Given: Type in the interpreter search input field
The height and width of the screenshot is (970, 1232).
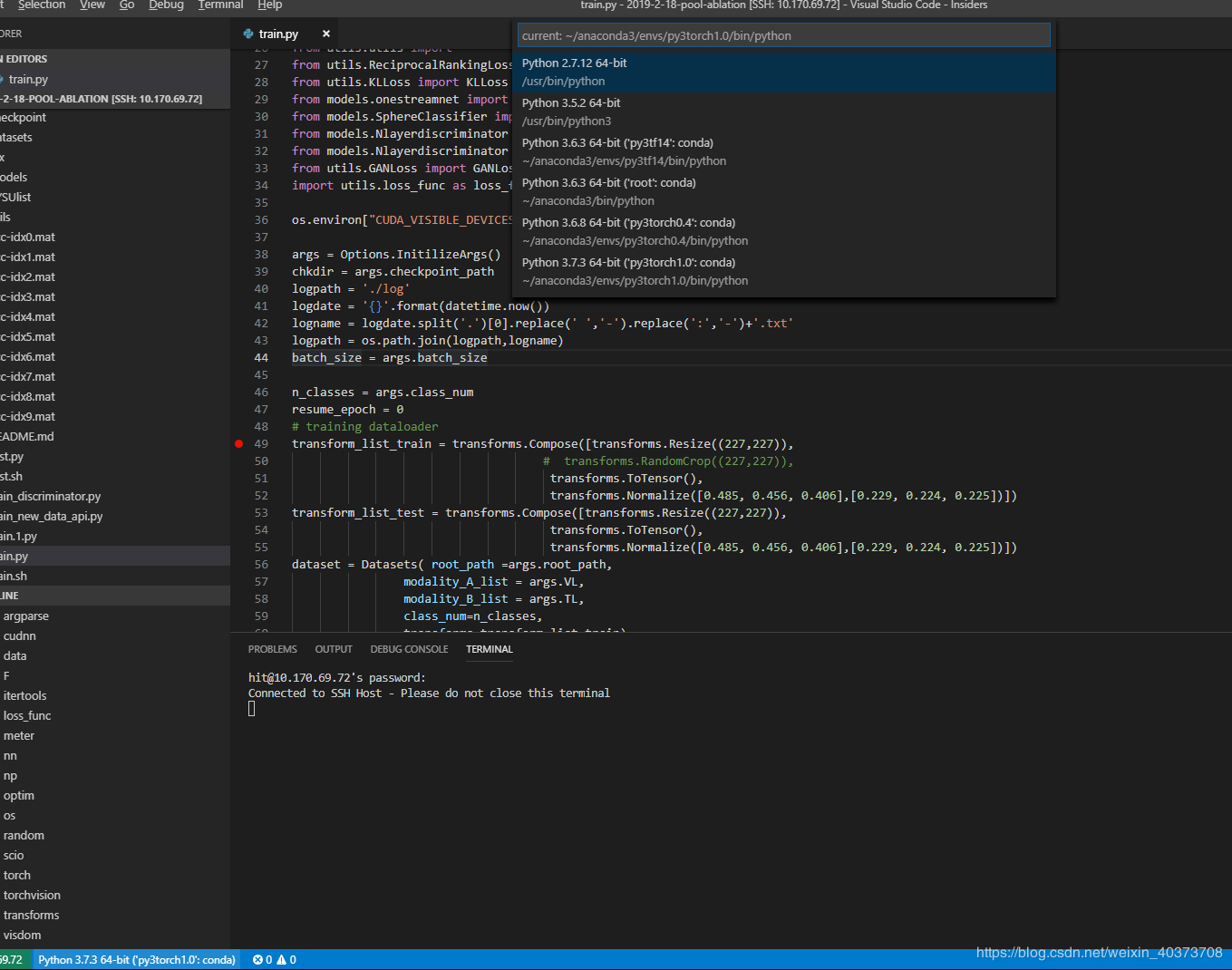Looking at the screenshot, I should (x=783, y=35).
